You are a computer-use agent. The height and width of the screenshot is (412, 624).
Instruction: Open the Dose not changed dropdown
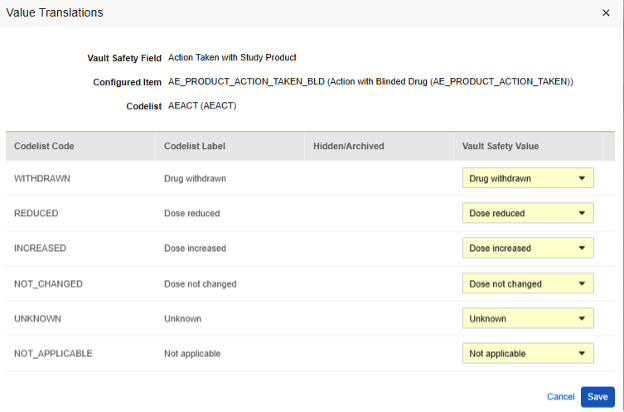(x=527, y=284)
